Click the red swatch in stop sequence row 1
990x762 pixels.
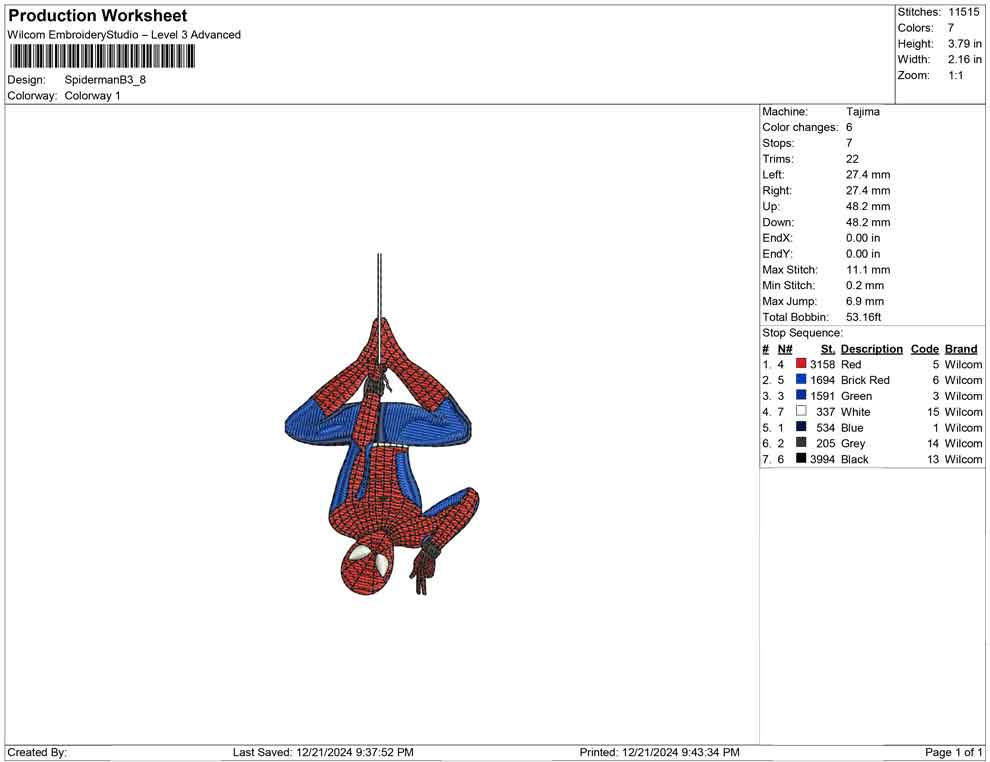click(801, 365)
